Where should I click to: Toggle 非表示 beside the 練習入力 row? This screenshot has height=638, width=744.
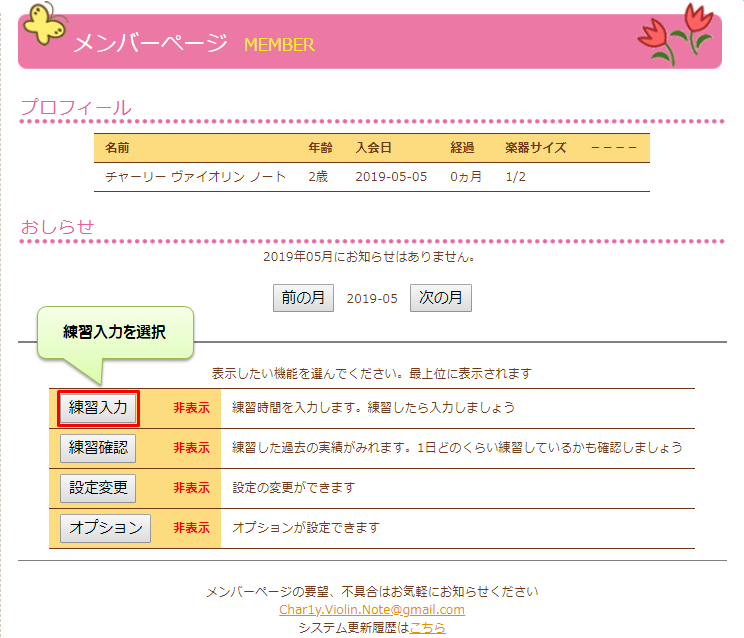coord(191,408)
